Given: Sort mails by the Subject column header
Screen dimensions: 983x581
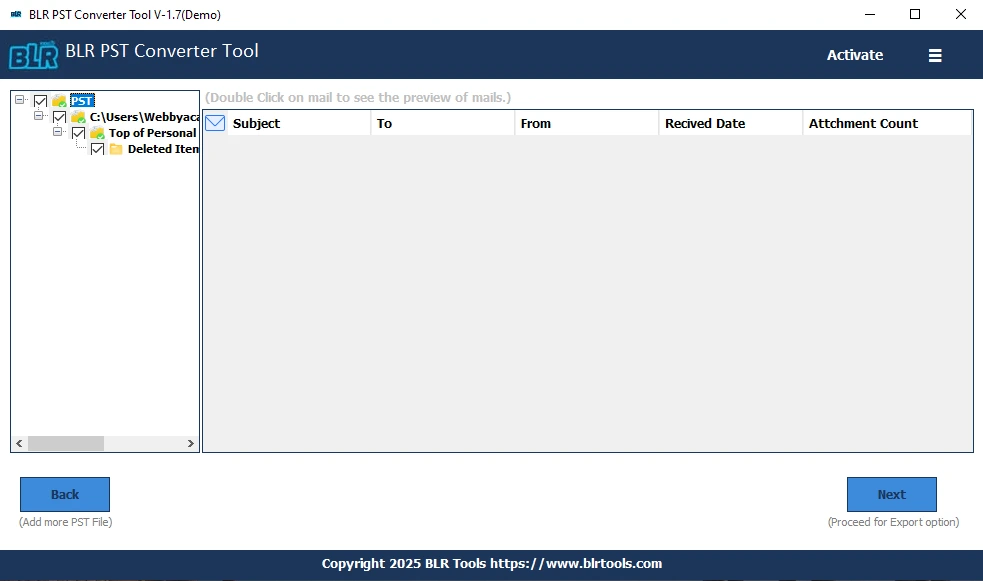Looking at the screenshot, I should (257, 123).
